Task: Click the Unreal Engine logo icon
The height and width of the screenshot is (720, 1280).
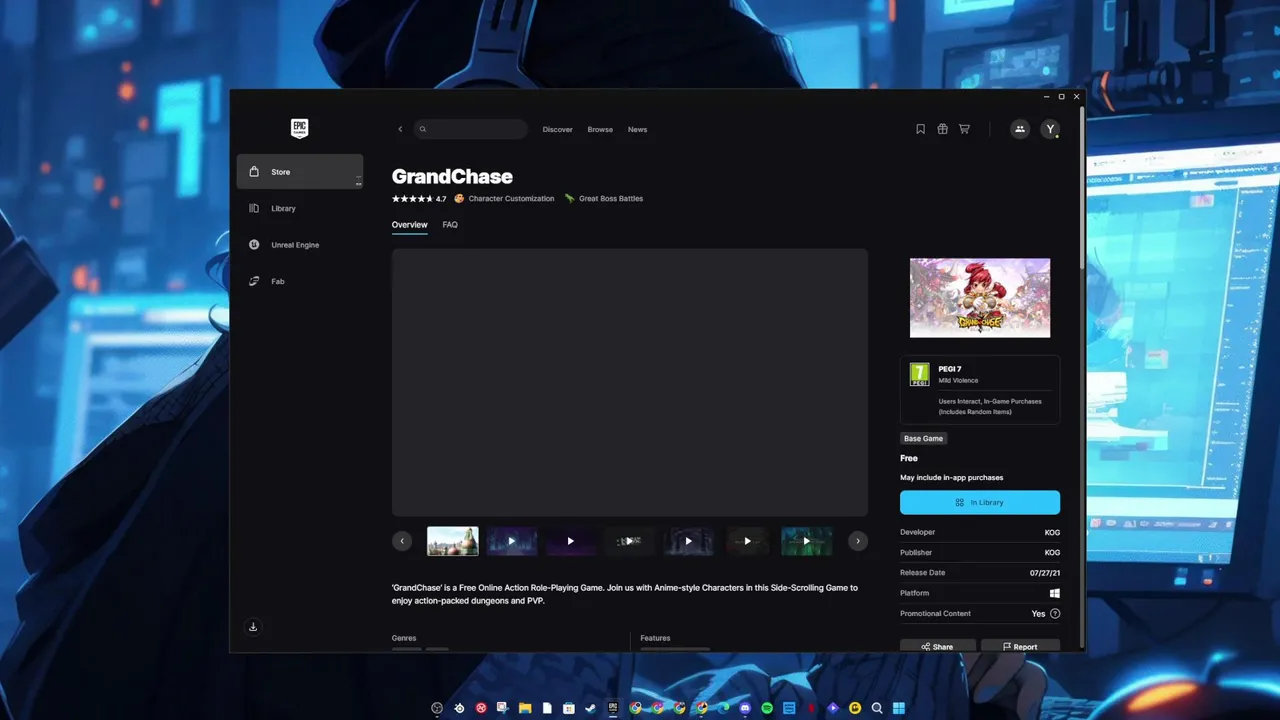Action: [254, 244]
